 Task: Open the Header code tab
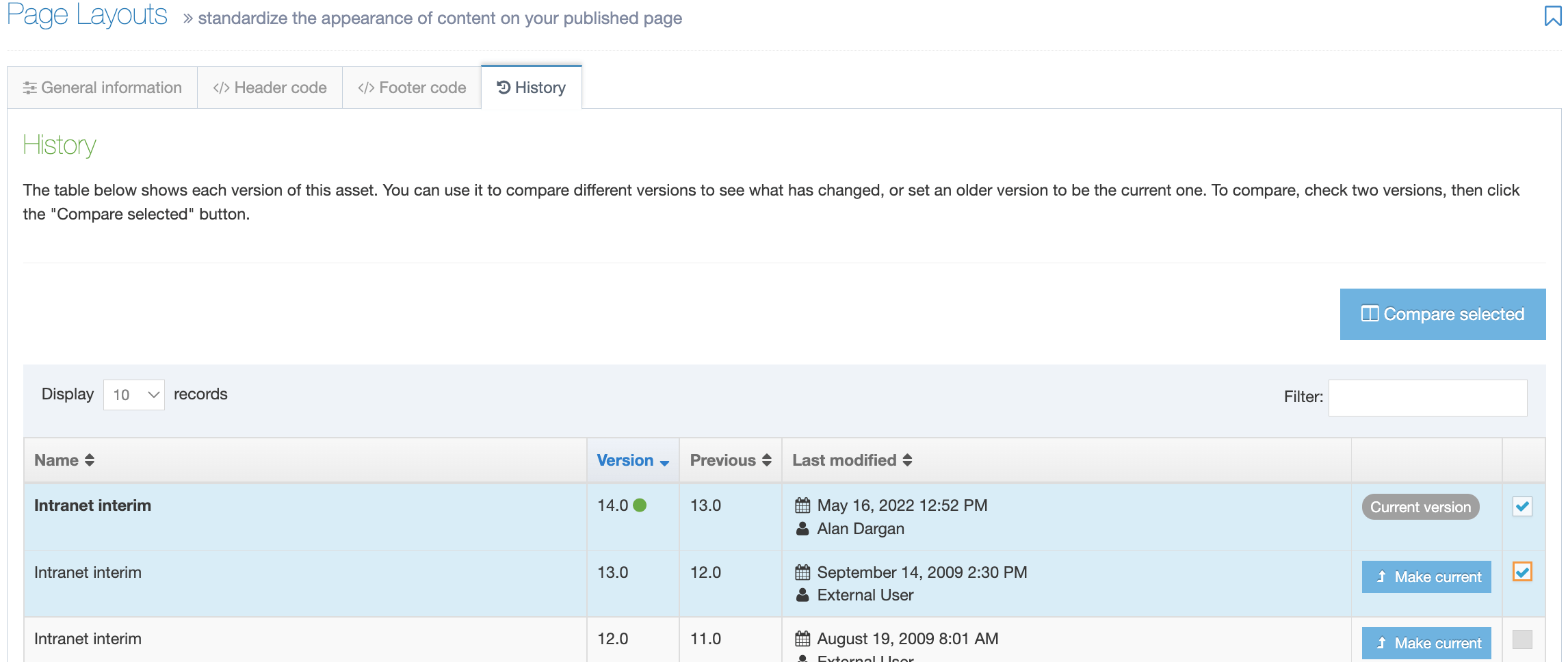pos(270,88)
